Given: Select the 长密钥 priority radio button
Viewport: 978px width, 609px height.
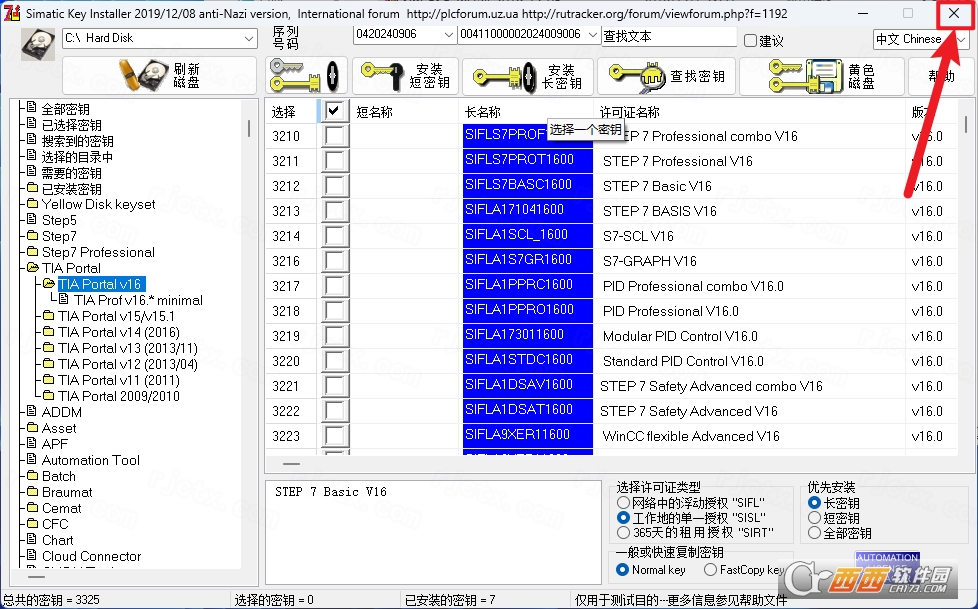Looking at the screenshot, I should click(x=814, y=502).
